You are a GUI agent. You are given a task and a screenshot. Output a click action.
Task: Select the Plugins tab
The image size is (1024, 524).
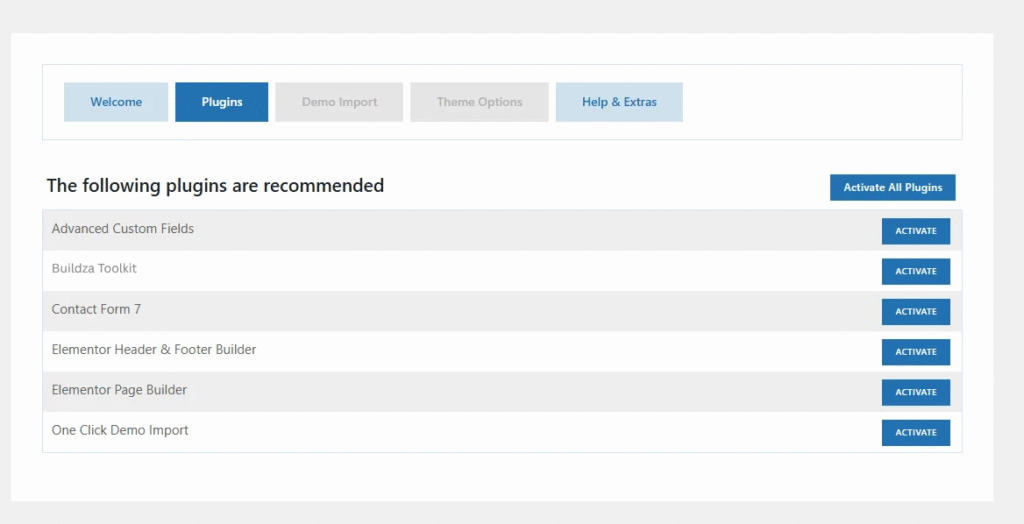coord(221,102)
